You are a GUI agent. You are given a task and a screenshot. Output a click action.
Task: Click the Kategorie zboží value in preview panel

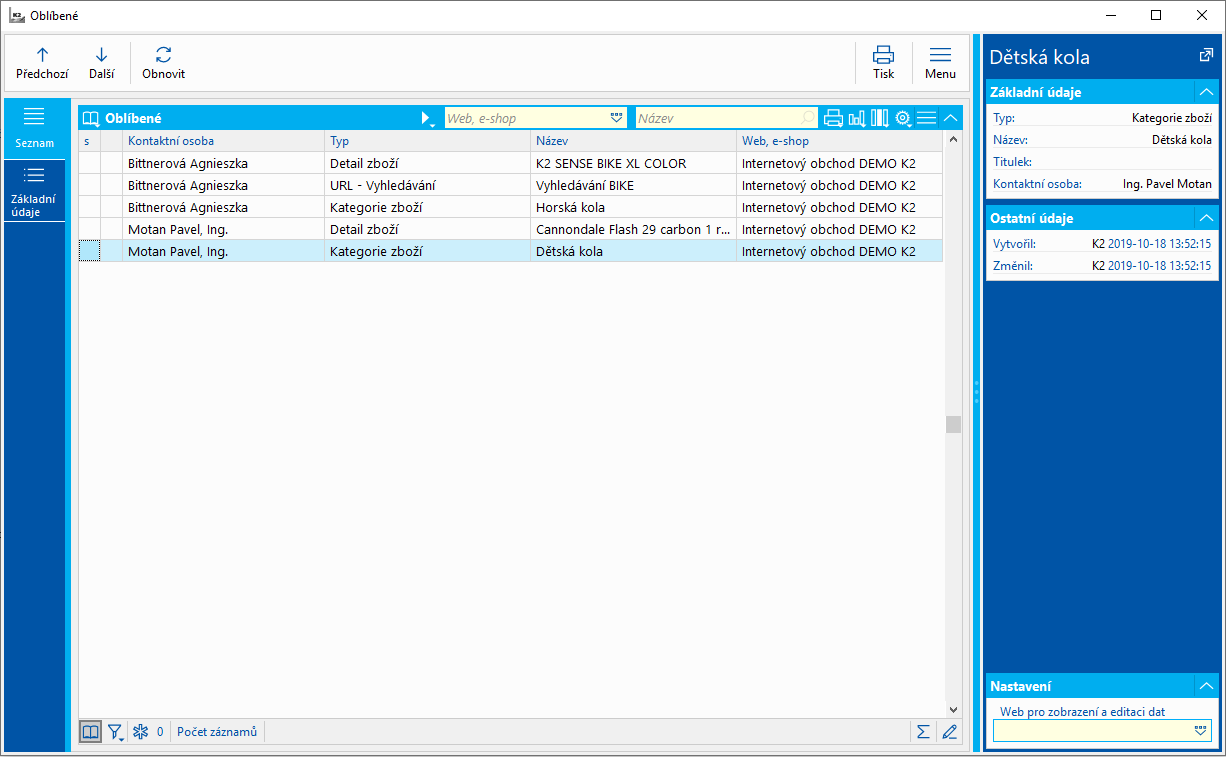pos(1172,118)
